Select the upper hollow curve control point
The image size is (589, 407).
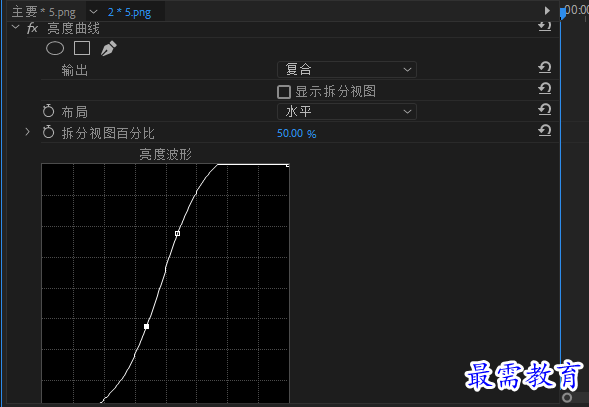177,233
